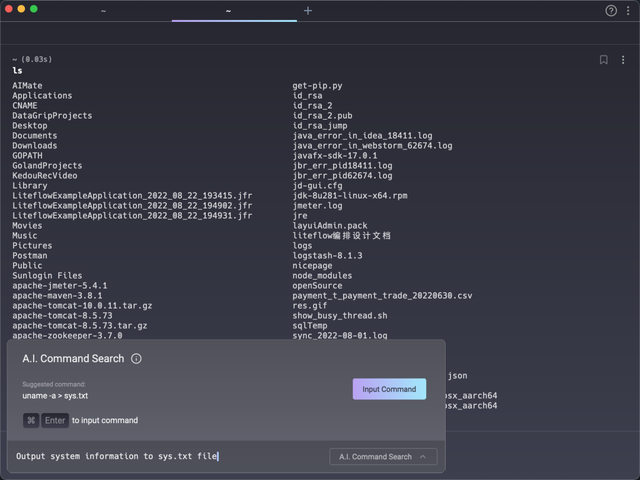
Task: Switch to the first terminal tab
Action: point(104,10)
